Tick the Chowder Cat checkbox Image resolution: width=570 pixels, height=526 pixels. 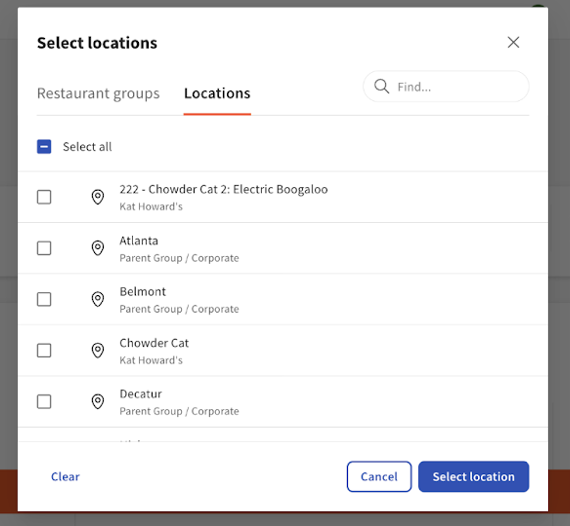[x=44, y=350]
